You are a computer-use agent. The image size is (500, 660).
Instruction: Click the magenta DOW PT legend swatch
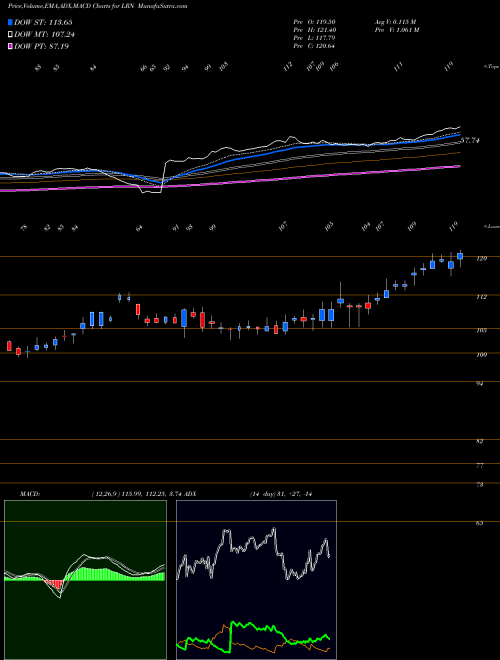point(10,46)
